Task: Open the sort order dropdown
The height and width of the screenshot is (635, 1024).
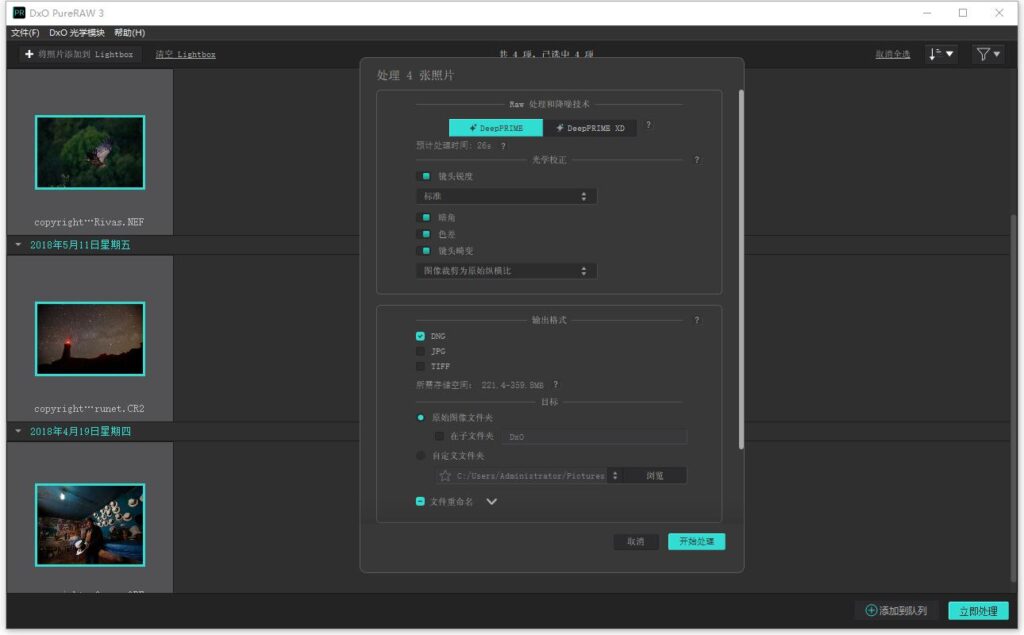Action: tap(940, 54)
